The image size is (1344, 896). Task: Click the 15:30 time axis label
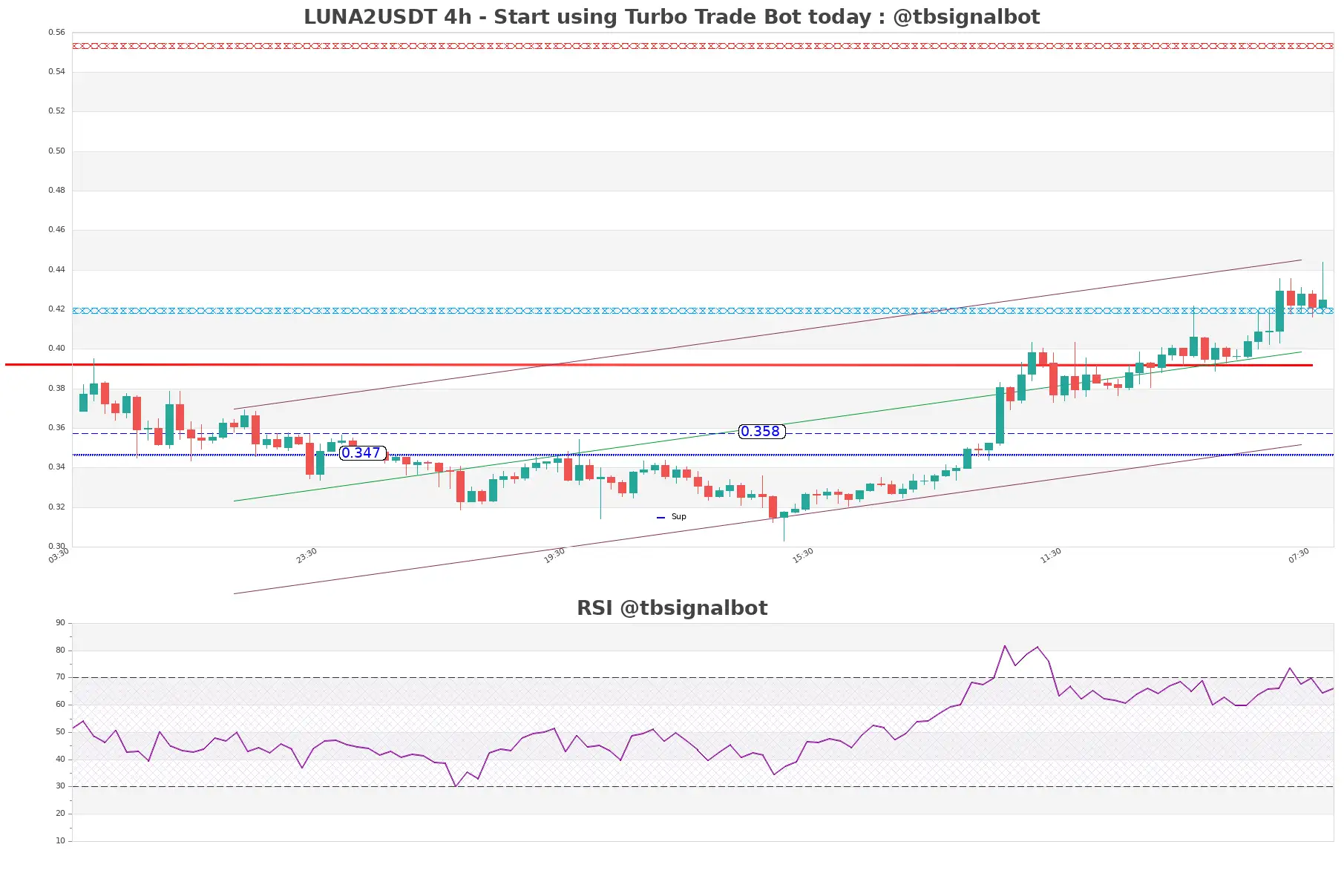(803, 556)
